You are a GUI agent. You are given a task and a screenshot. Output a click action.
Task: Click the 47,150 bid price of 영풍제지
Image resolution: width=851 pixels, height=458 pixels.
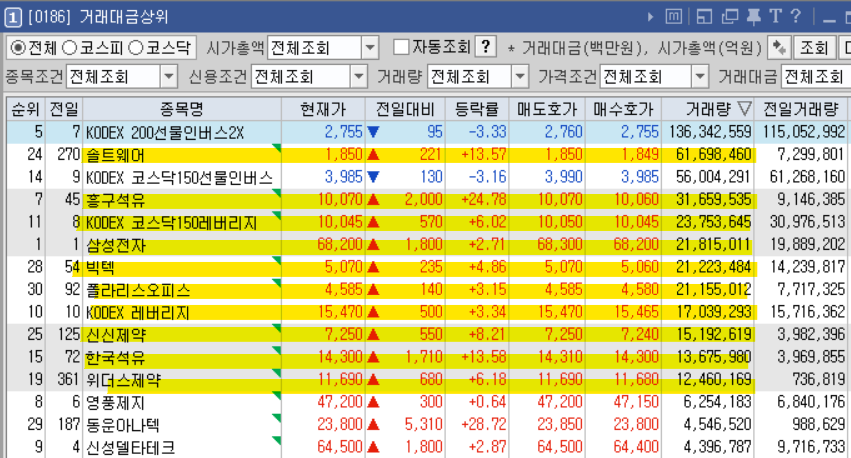[x=636, y=402]
